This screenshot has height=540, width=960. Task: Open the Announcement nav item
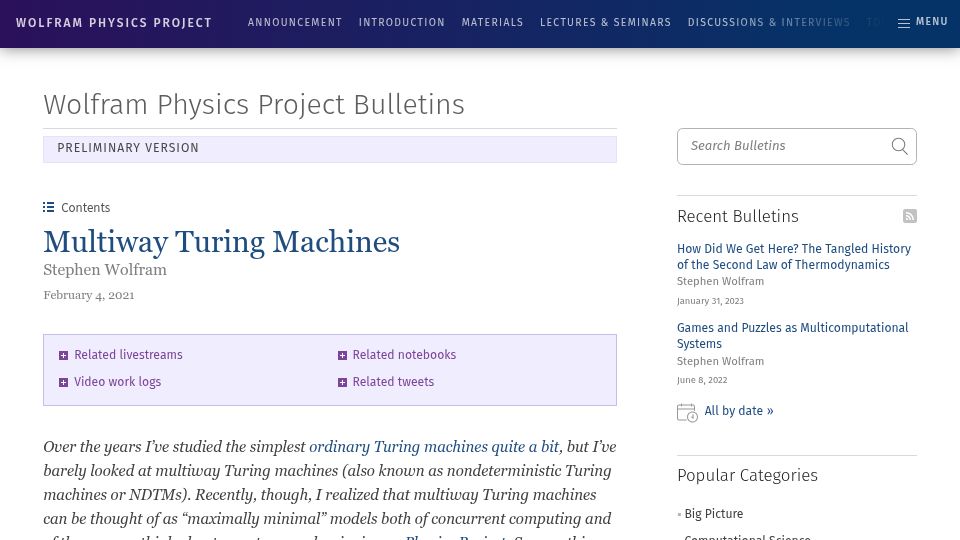coord(294,22)
